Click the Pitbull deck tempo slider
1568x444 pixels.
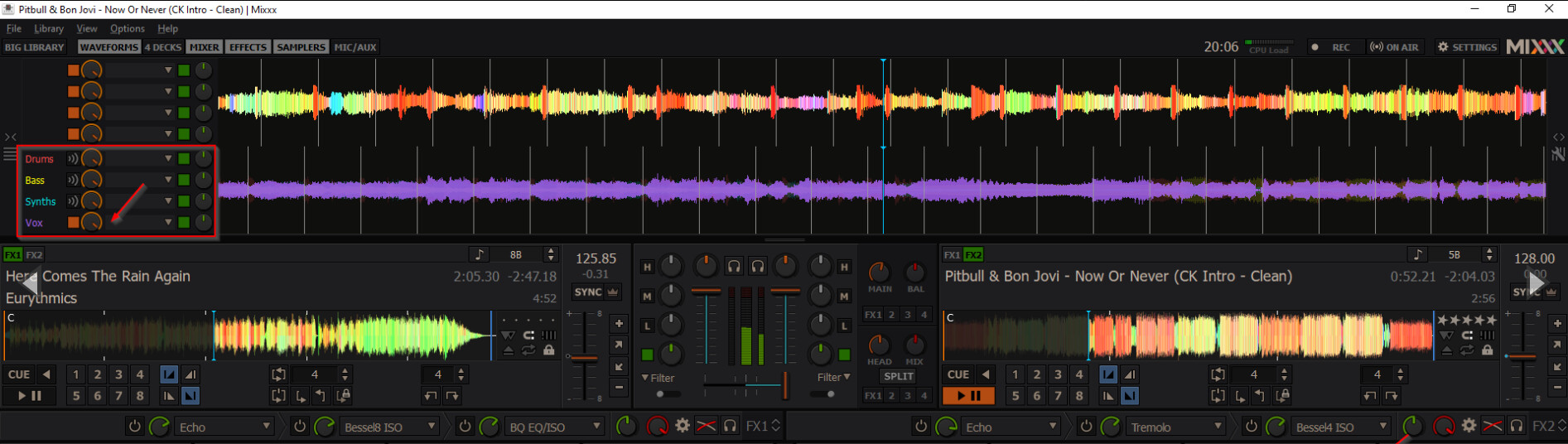(x=1522, y=357)
